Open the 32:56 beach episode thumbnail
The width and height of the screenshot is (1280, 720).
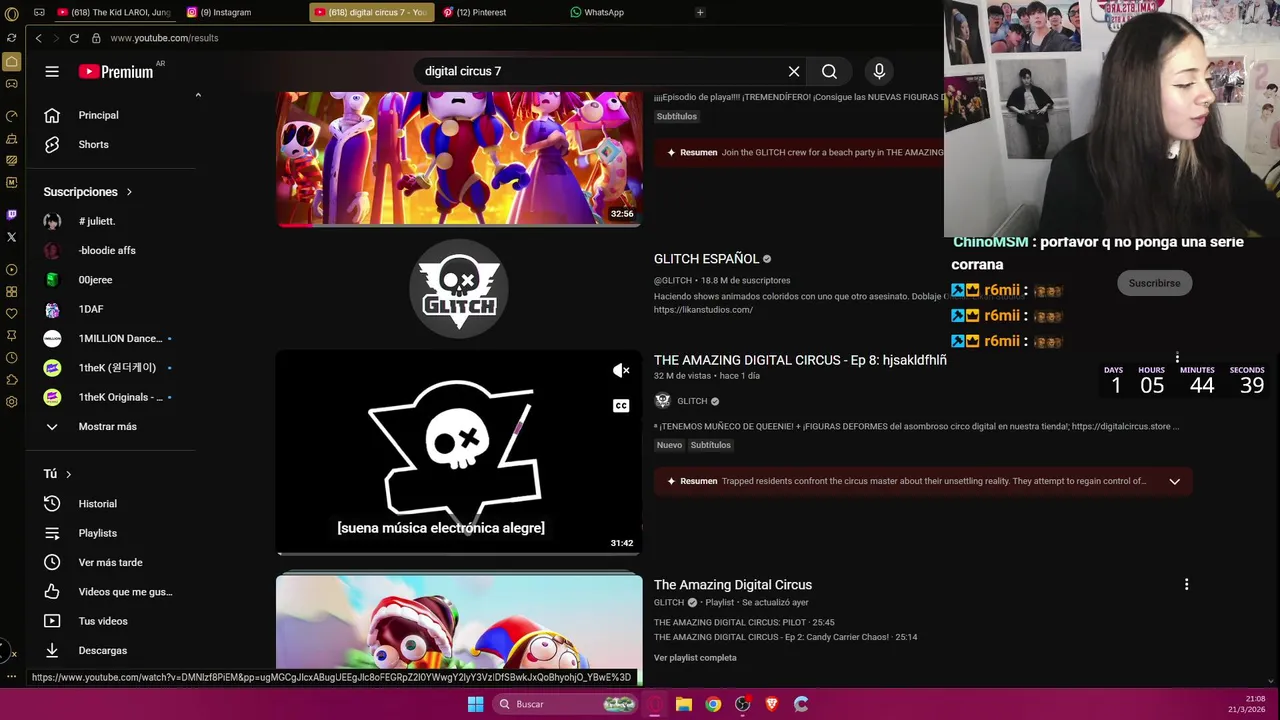tap(459, 158)
